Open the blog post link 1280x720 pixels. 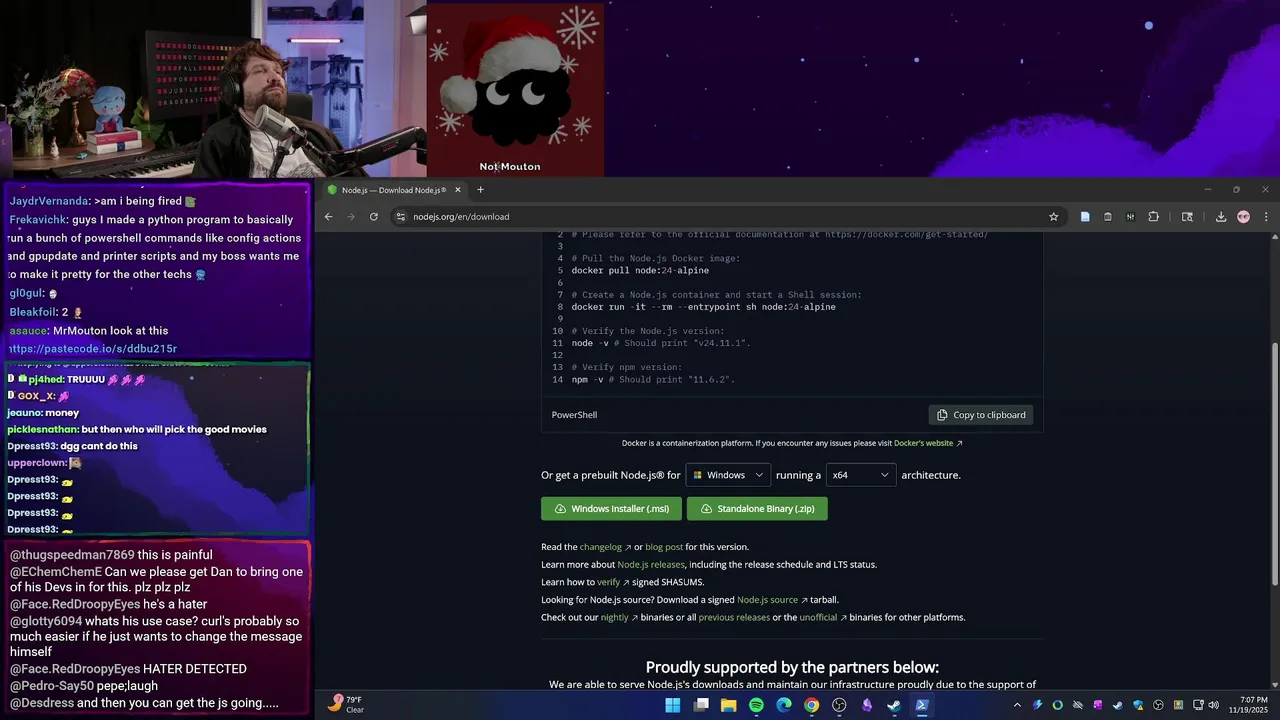click(x=664, y=547)
